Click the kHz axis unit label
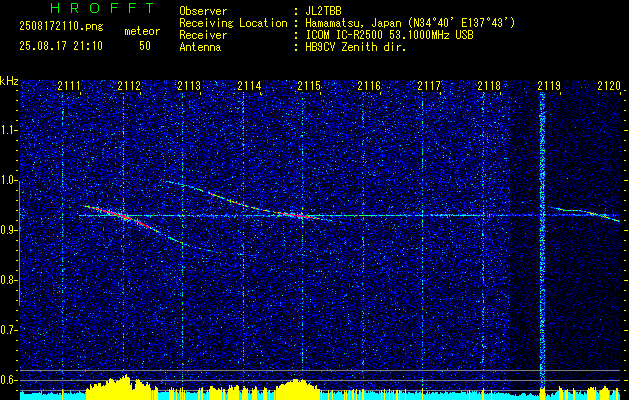The width and height of the screenshot is (629, 400). tap(9, 81)
